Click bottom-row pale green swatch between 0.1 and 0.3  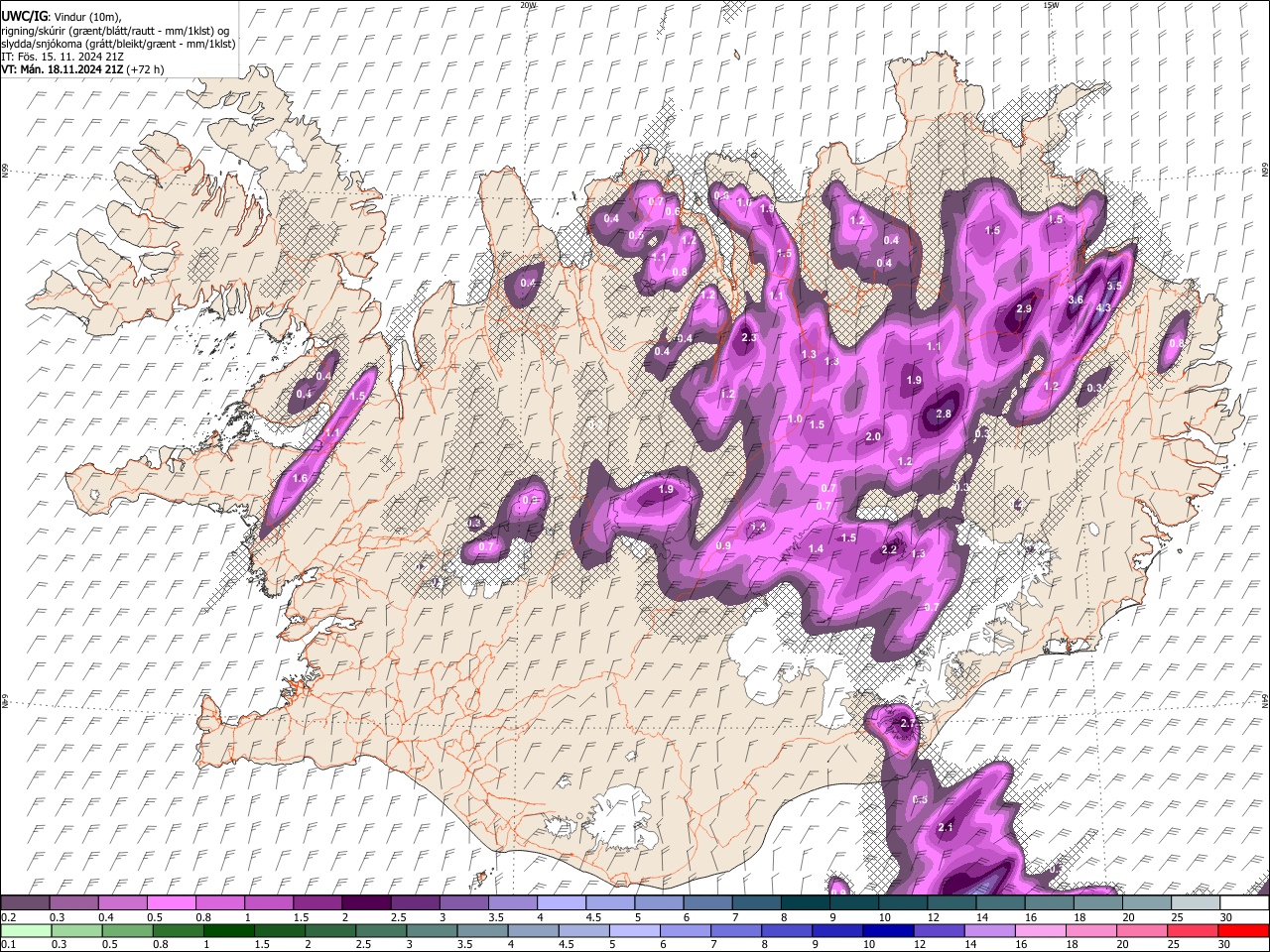coord(25,930)
